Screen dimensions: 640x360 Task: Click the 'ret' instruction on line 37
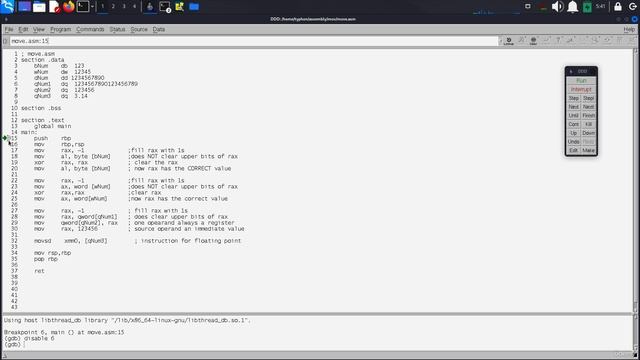click(x=39, y=271)
